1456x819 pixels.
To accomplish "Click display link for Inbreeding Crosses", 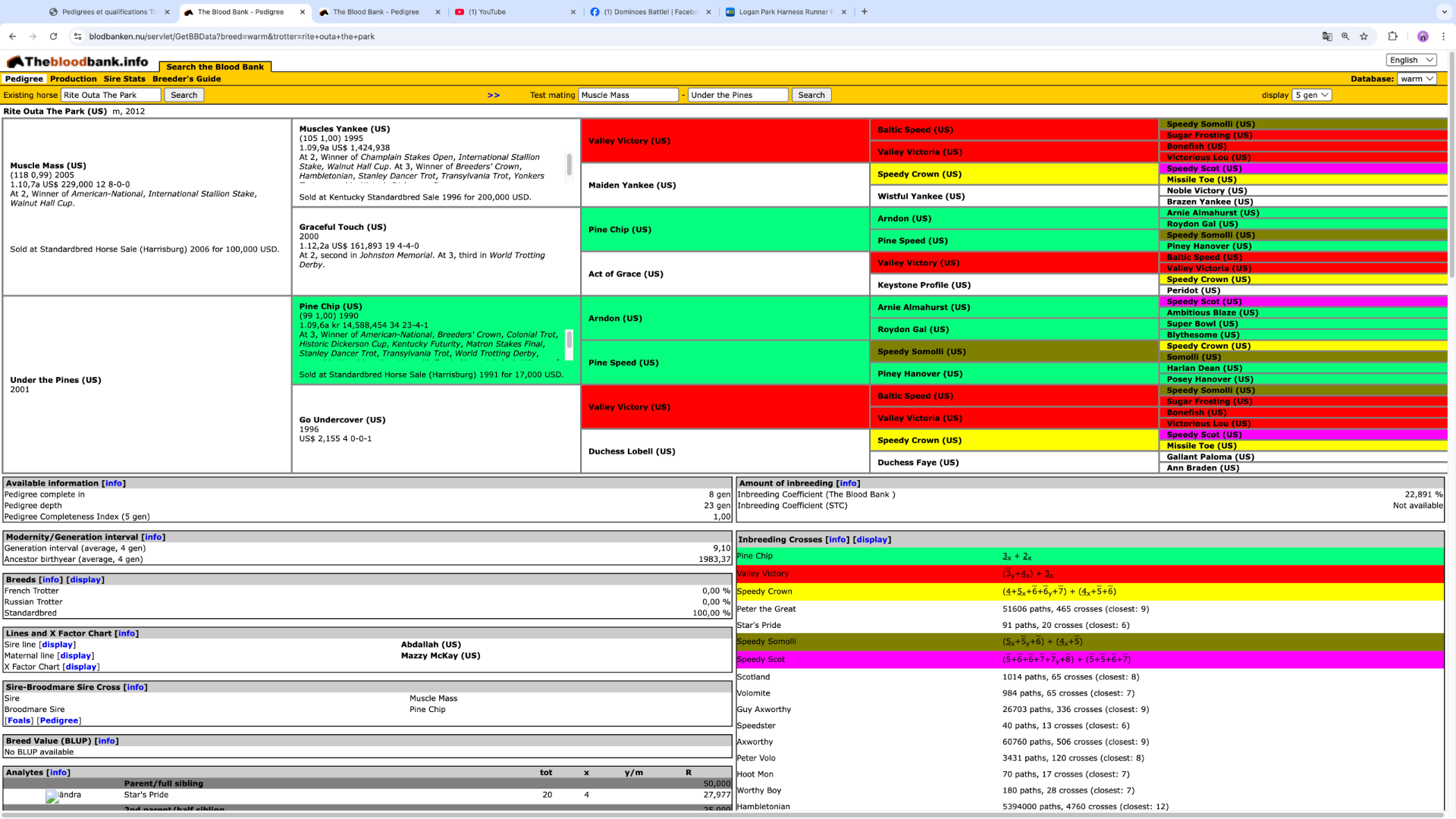I will tap(871, 540).
